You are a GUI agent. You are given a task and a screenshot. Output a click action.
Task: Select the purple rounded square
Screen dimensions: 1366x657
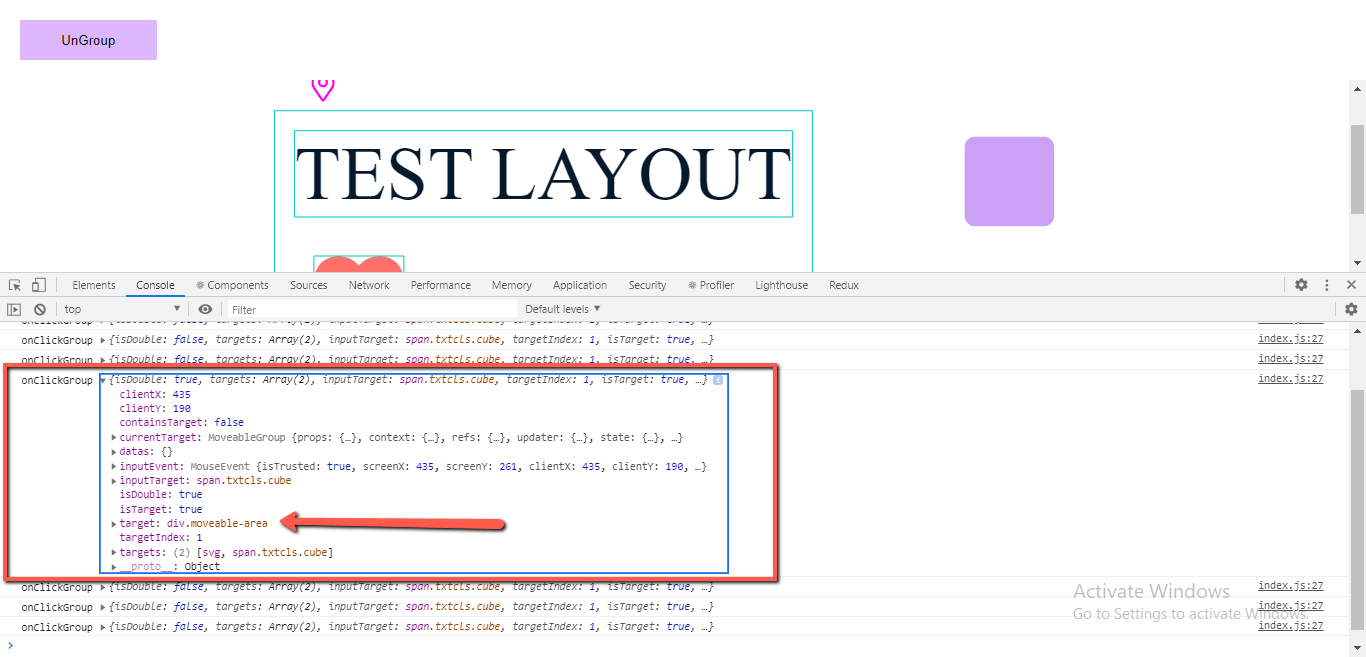tap(1009, 181)
